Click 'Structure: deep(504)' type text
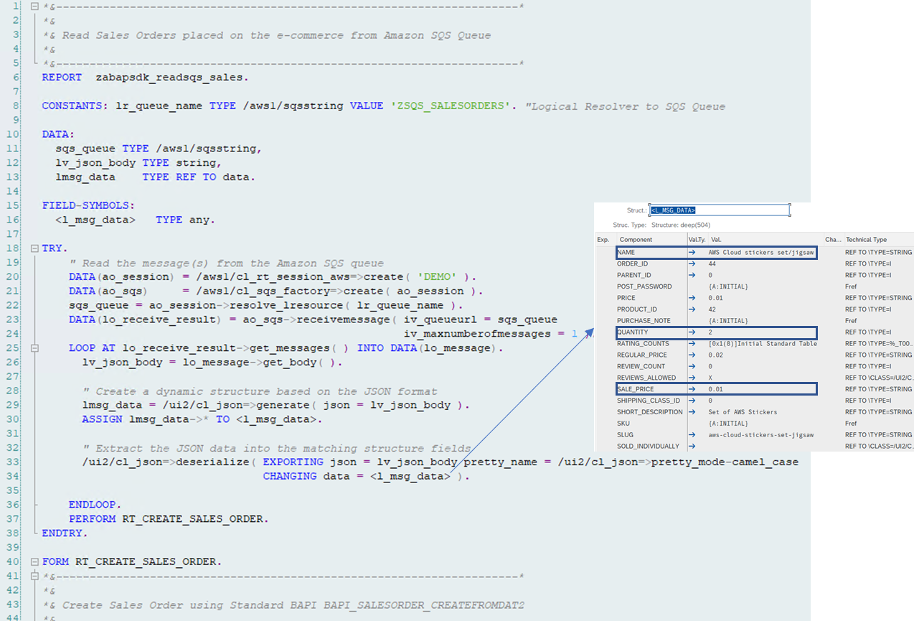Viewport: 914px width, 622px height. coord(681,225)
